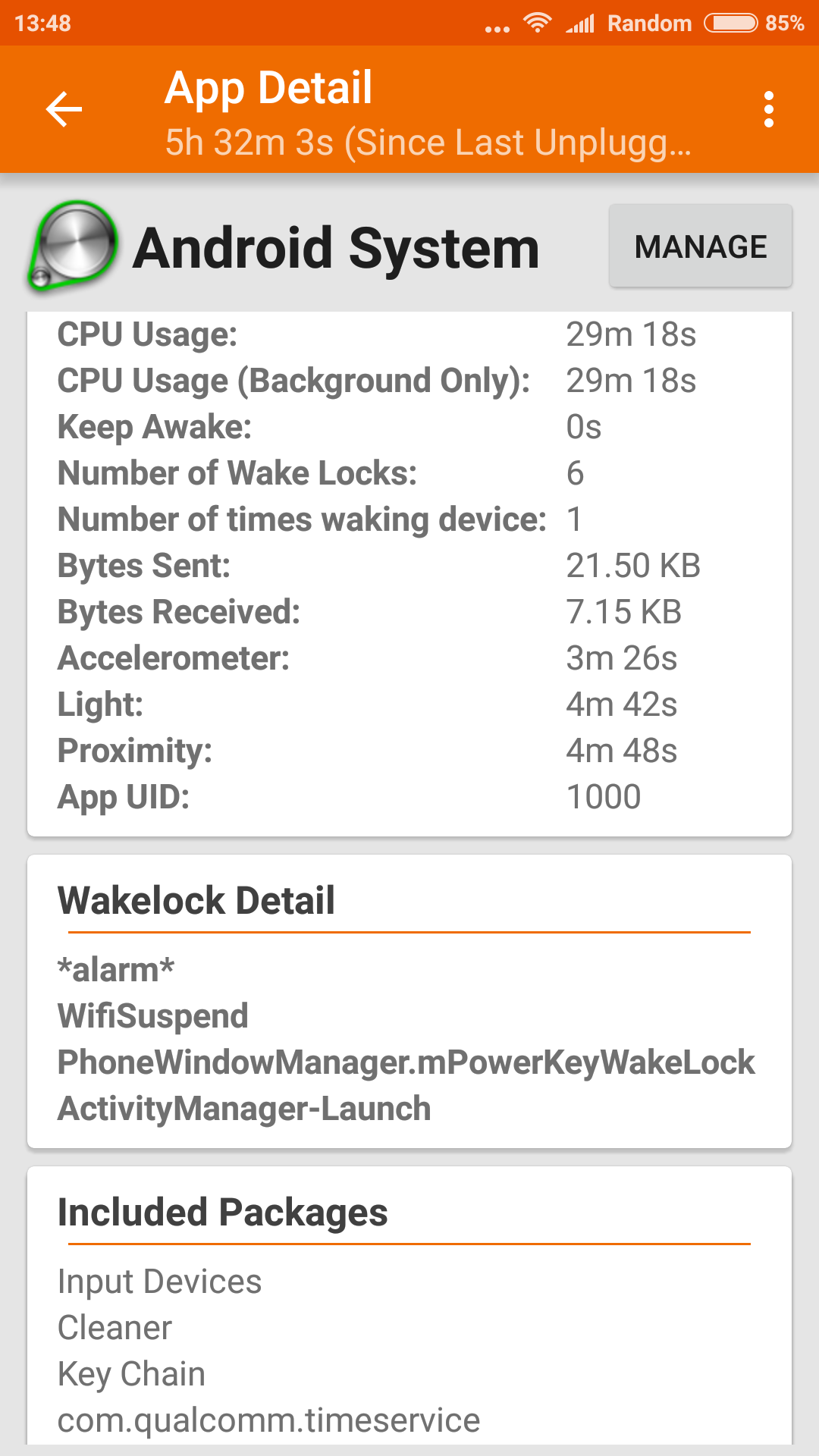Select the *alarm* wakelock entry
Image resolution: width=819 pixels, height=1456 pixels.
116,970
